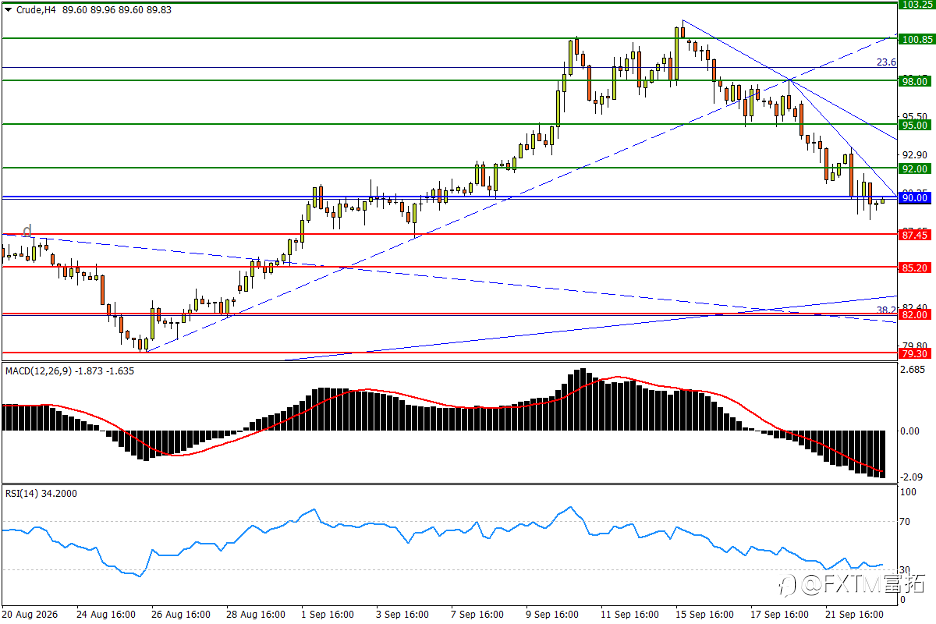Click the triangle arrow beside Crude,H4
The image size is (936, 624).
8,10
